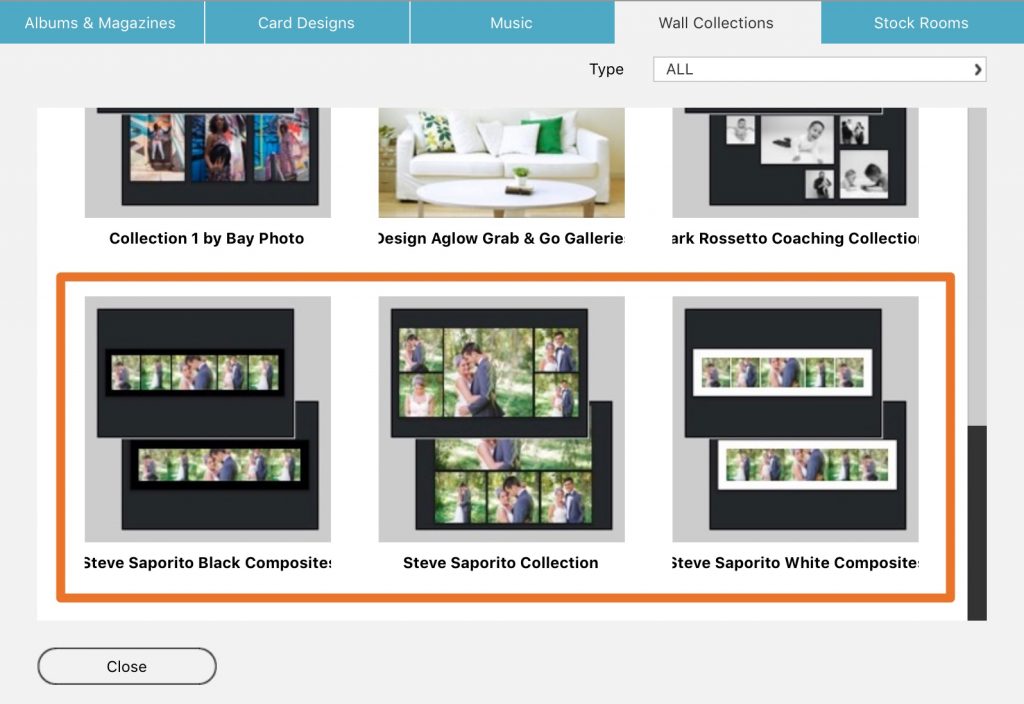Click the Type dropdown chevron arrow
This screenshot has width=1024, height=704.
click(x=977, y=69)
